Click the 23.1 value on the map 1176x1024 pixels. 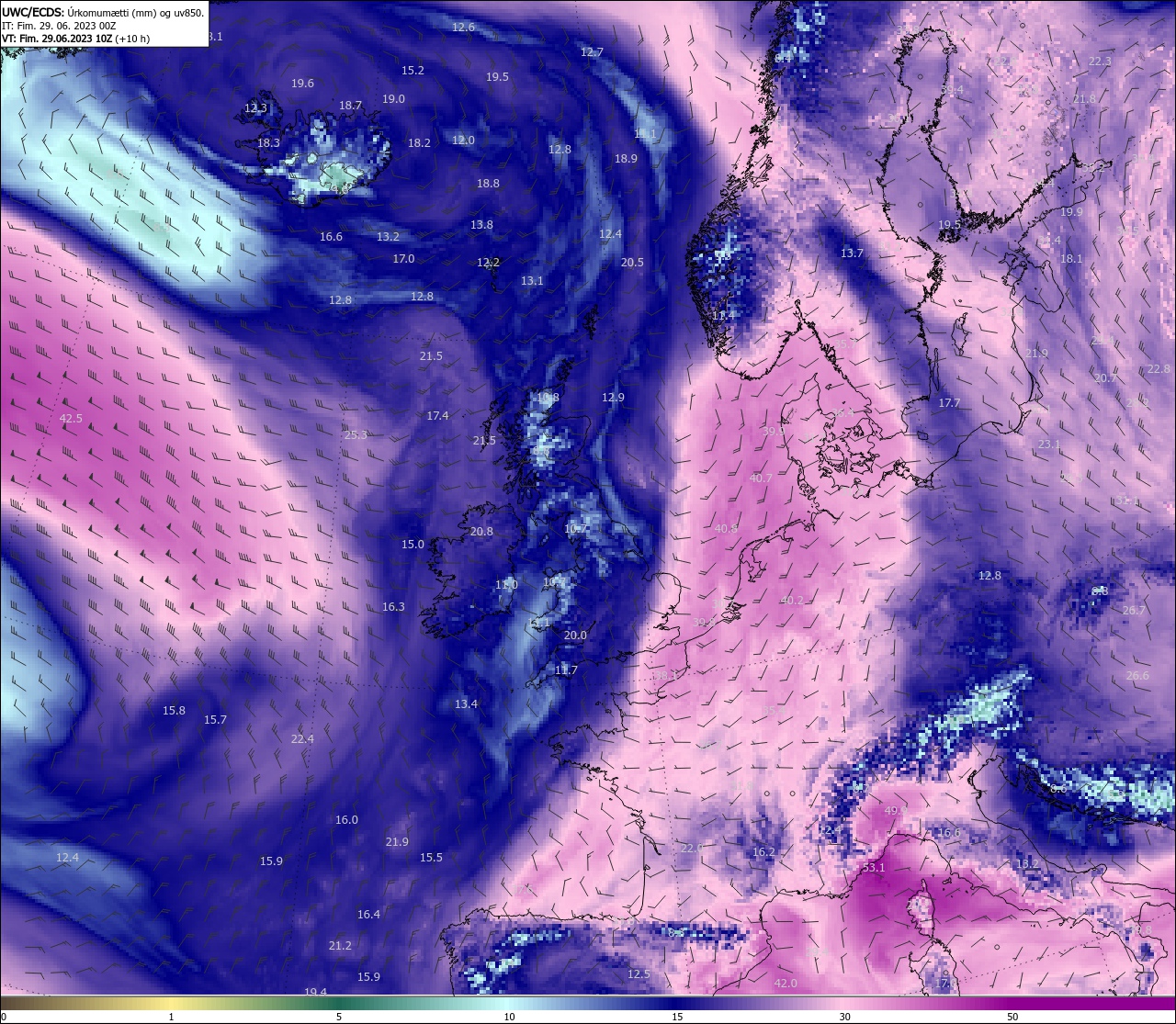pos(1048,444)
